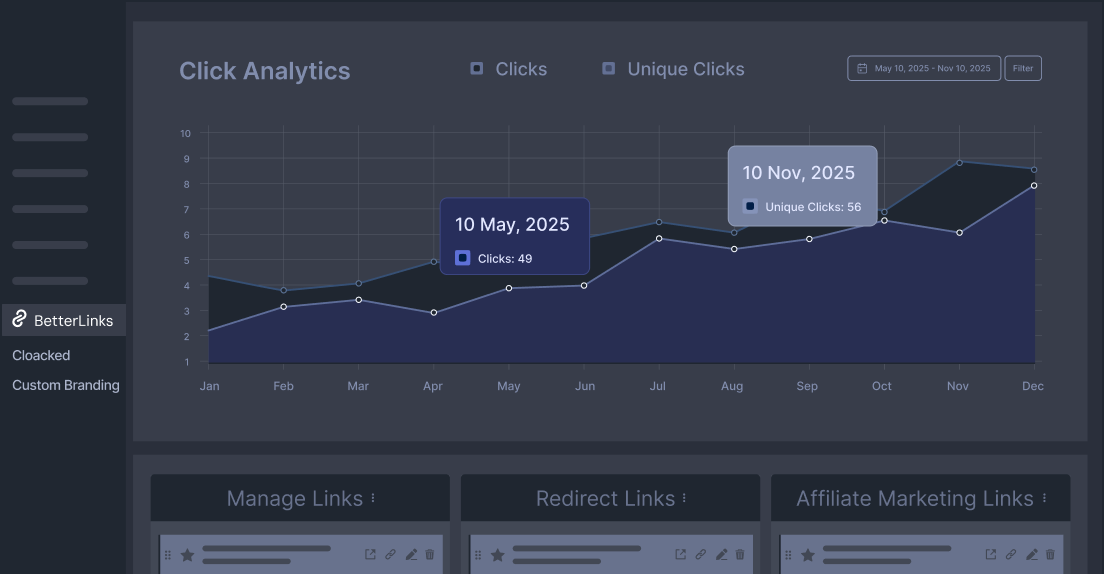Viewport: 1104px width, 574px height.
Task: Star the first link in Manage Links
Action: (x=187, y=554)
